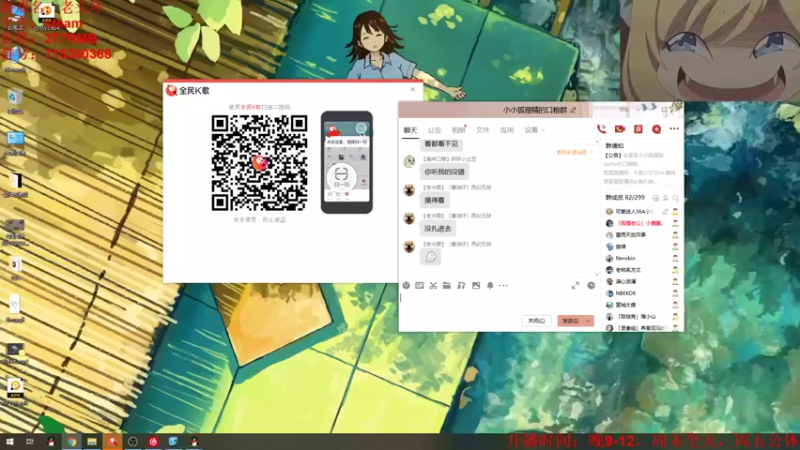
Task: Expand chat input area with diagonal arrows icon
Action: tap(575, 285)
